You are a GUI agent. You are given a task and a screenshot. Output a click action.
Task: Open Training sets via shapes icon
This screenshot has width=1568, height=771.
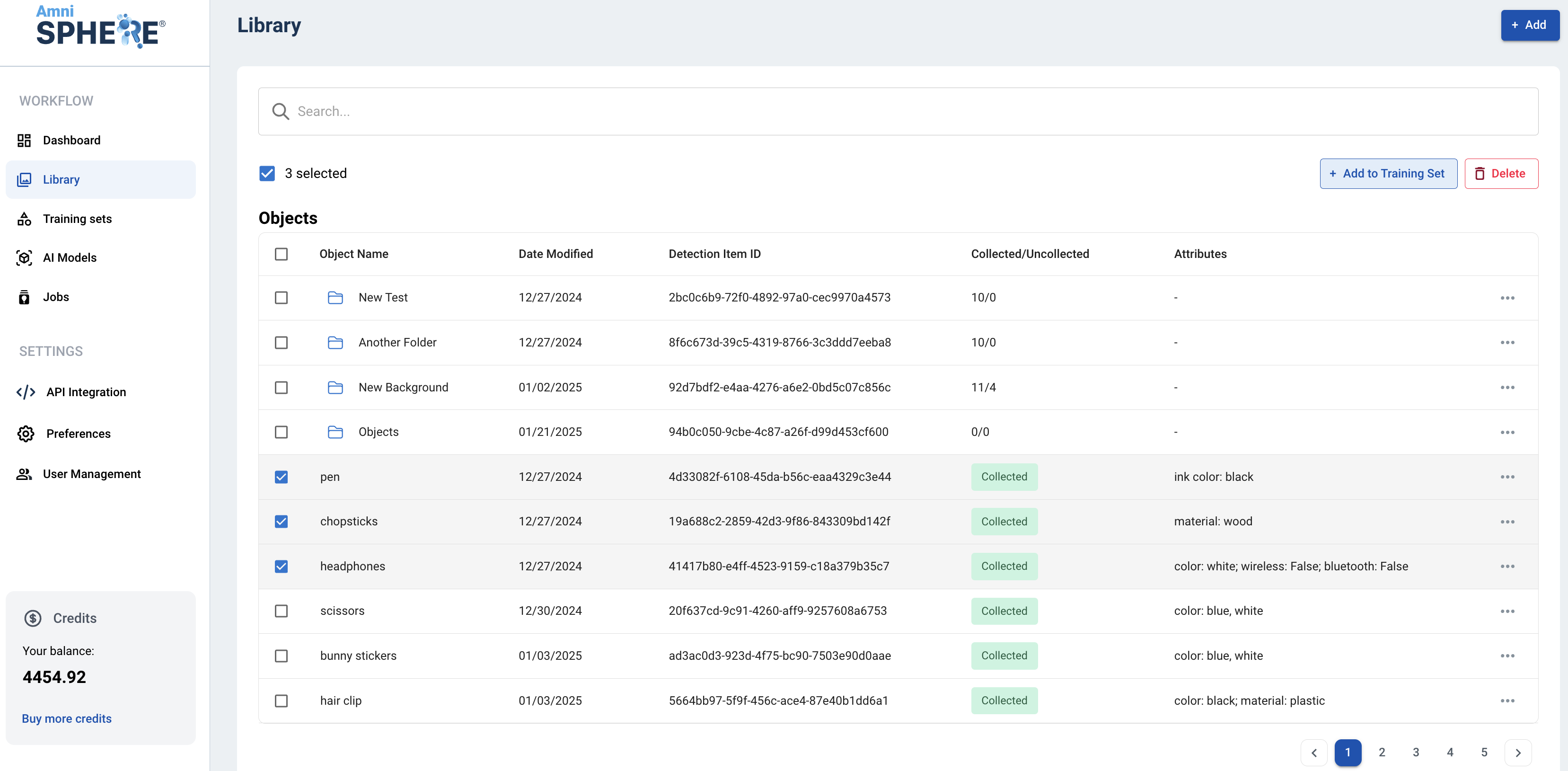[x=24, y=219]
